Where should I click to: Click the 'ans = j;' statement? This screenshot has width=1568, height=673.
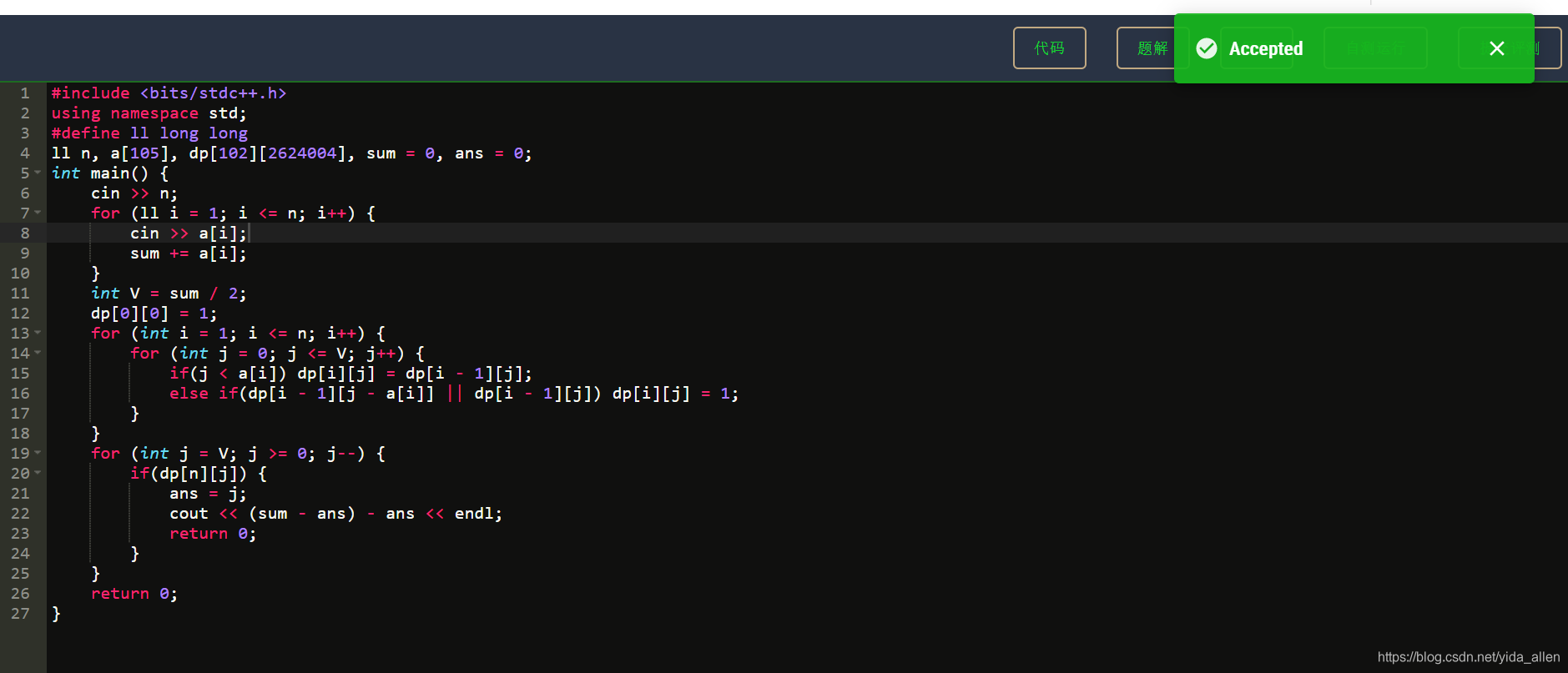click(x=209, y=493)
